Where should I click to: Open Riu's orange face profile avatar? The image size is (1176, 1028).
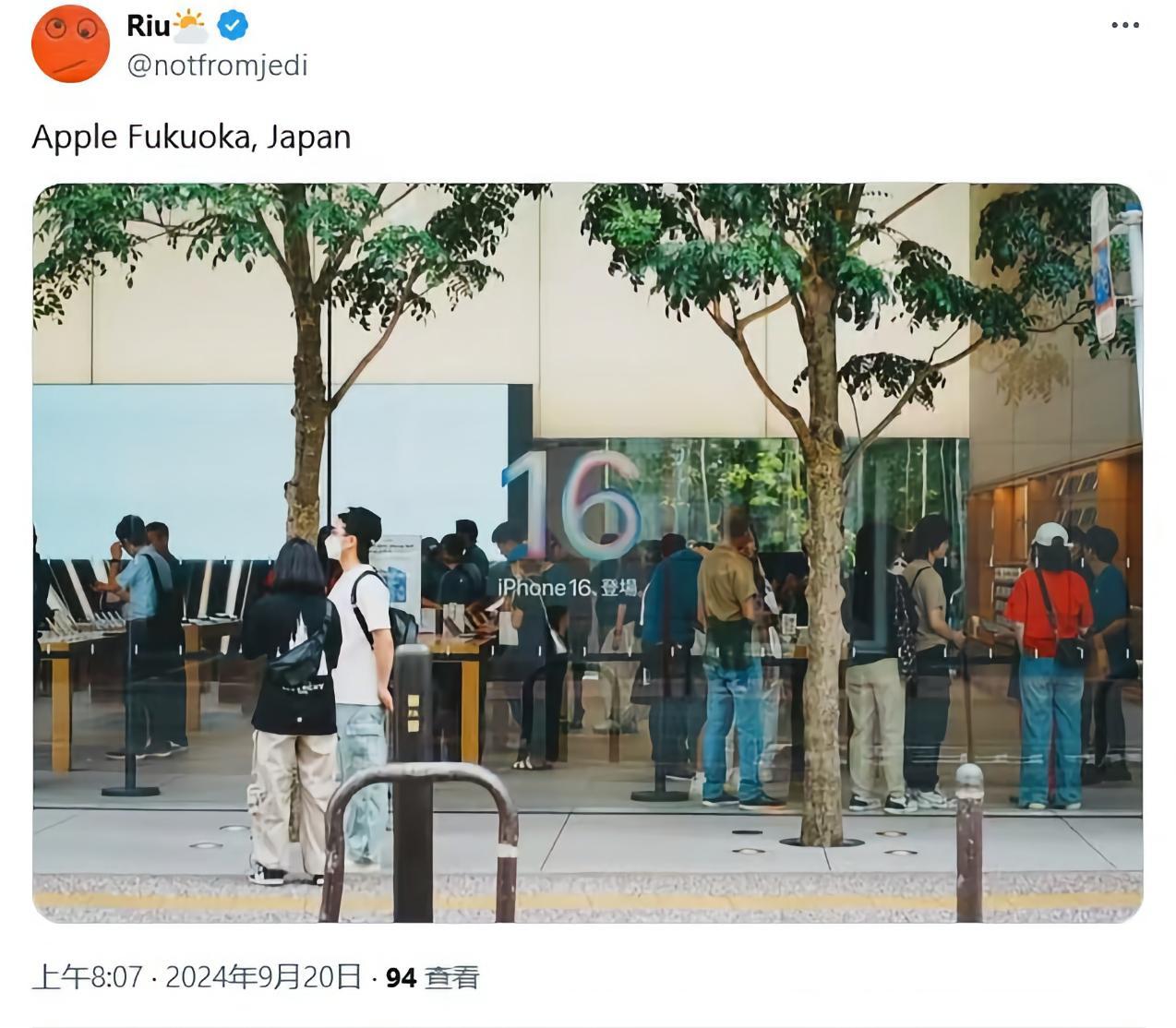(x=71, y=43)
